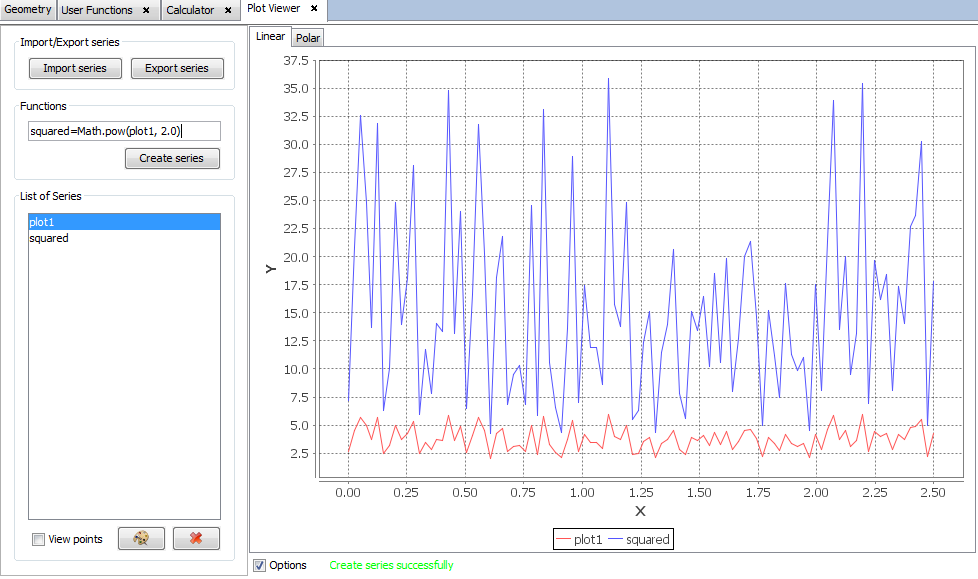The height and width of the screenshot is (579, 978).
Task: Click the Import series button
Action: 75,68
